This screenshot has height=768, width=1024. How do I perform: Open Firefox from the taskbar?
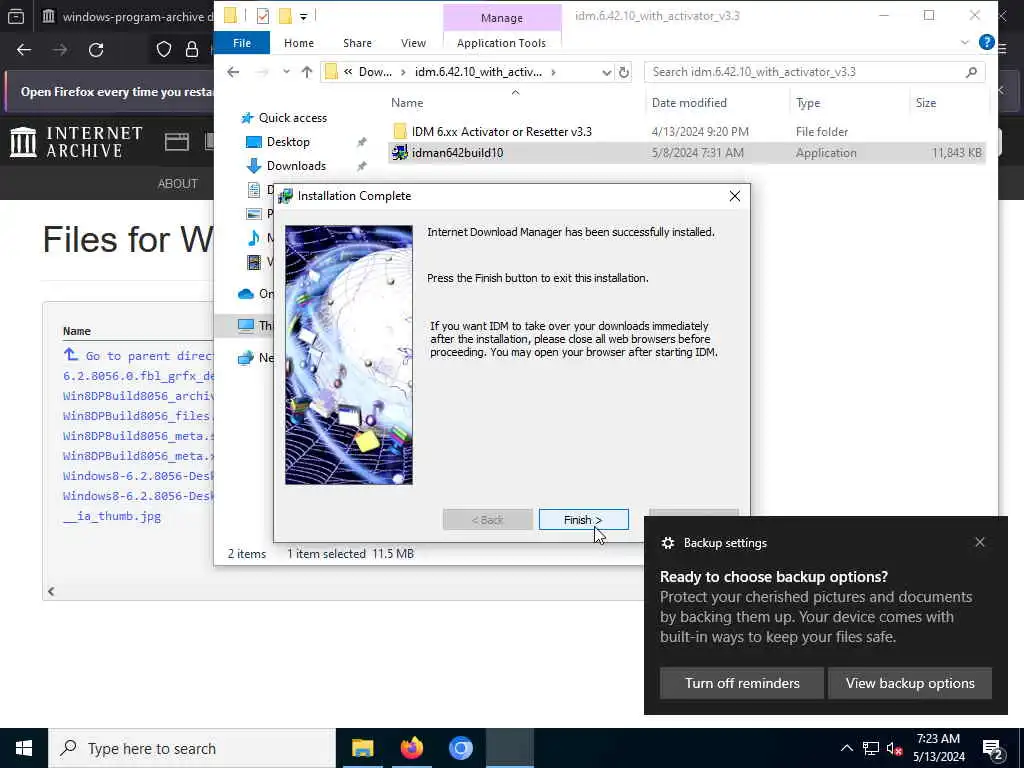coord(411,748)
